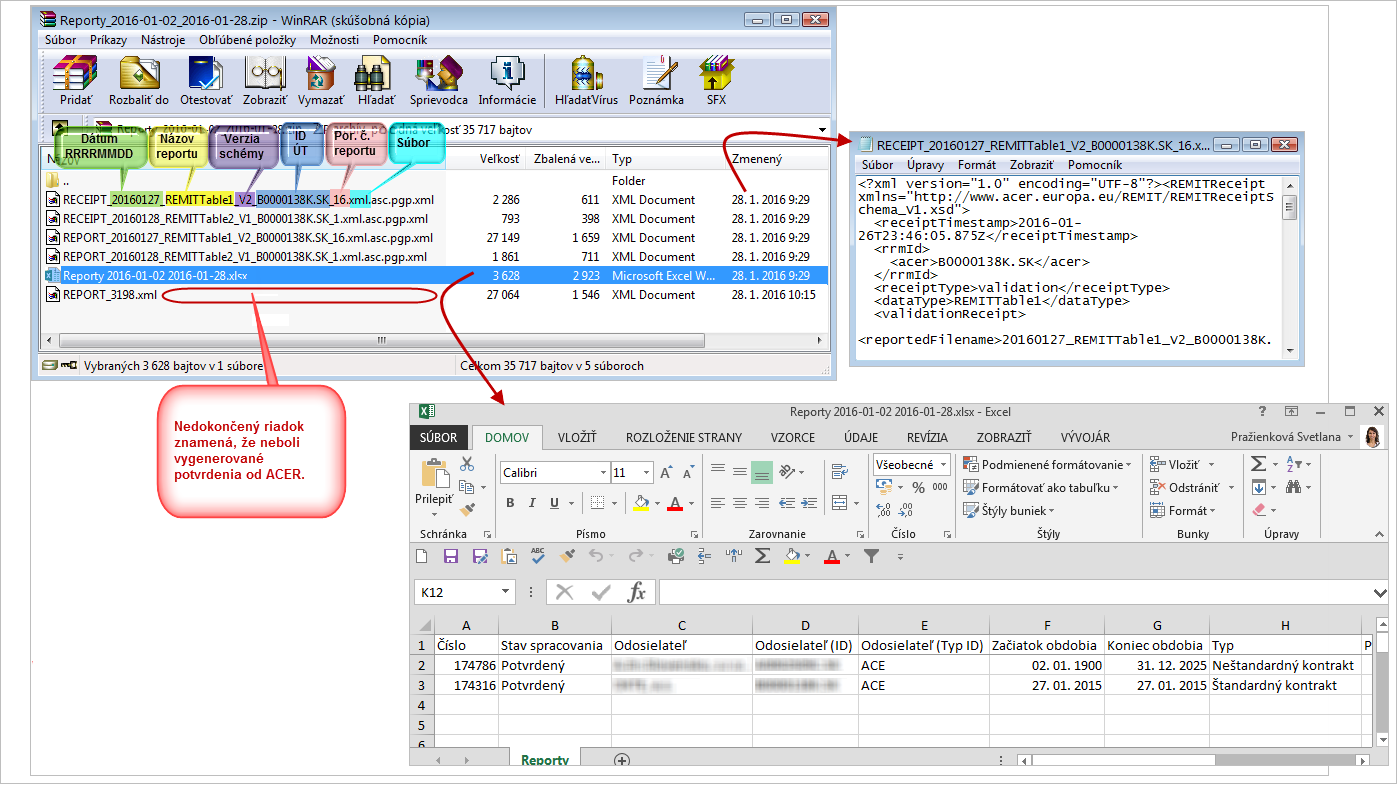
Task: Expand the Excel formula bar chevron
Action: [x=1381, y=592]
